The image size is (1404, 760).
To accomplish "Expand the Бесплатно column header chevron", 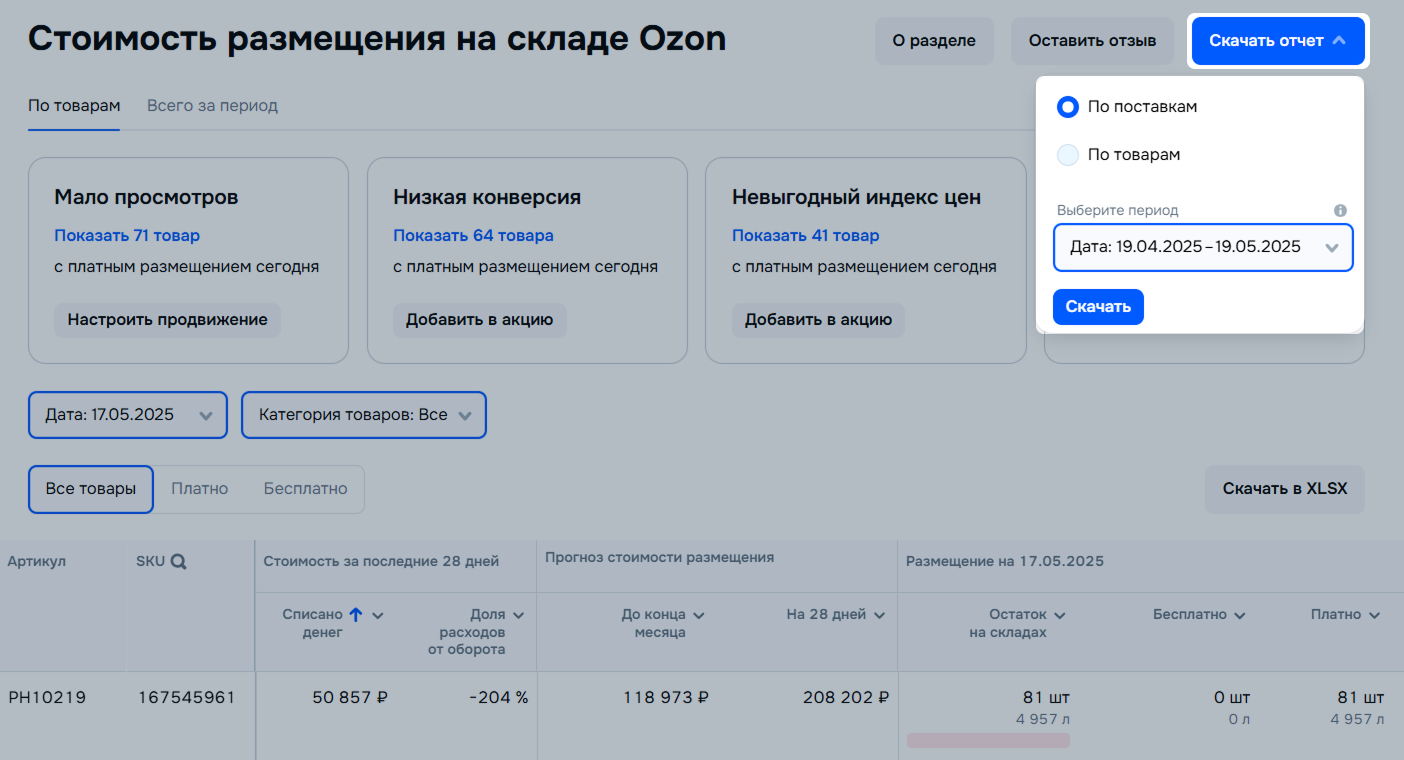I will (1240, 616).
